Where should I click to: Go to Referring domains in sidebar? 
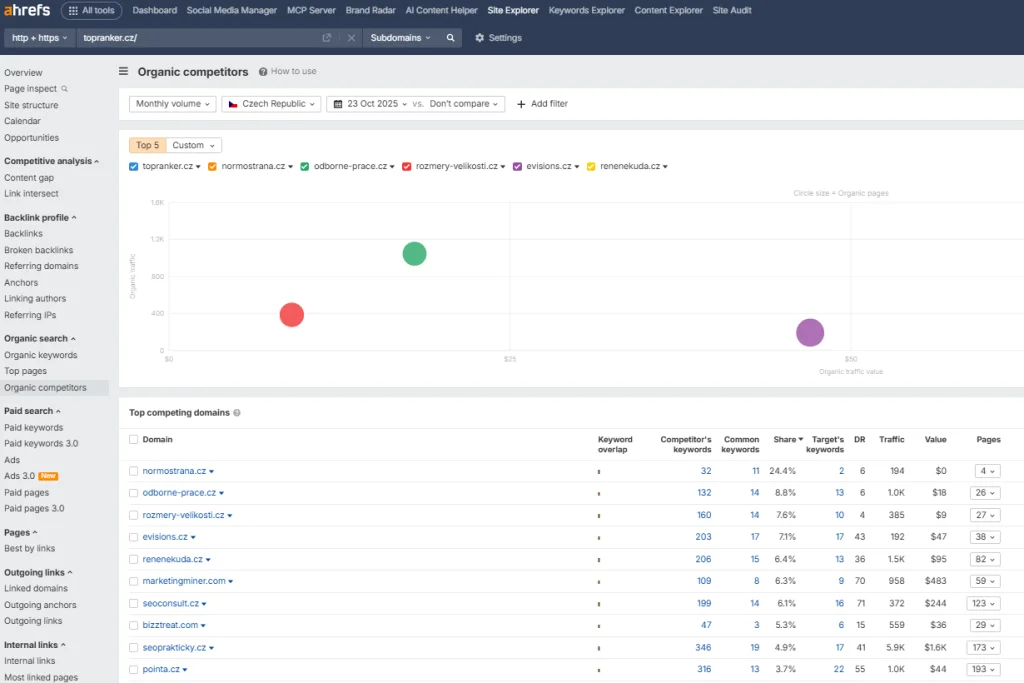[41, 266]
